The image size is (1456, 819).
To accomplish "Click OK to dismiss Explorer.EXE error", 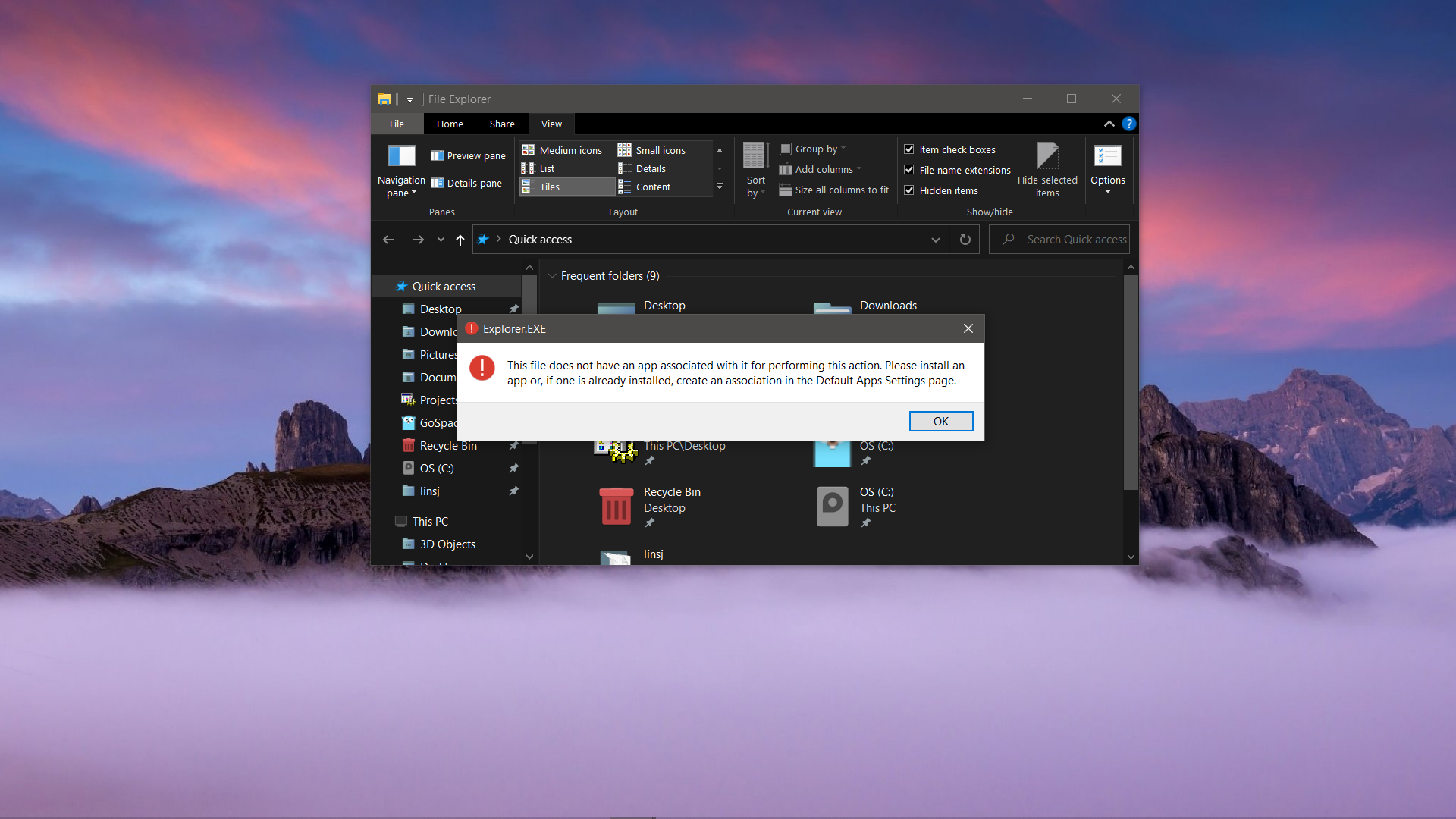I will pyautogui.click(x=940, y=420).
